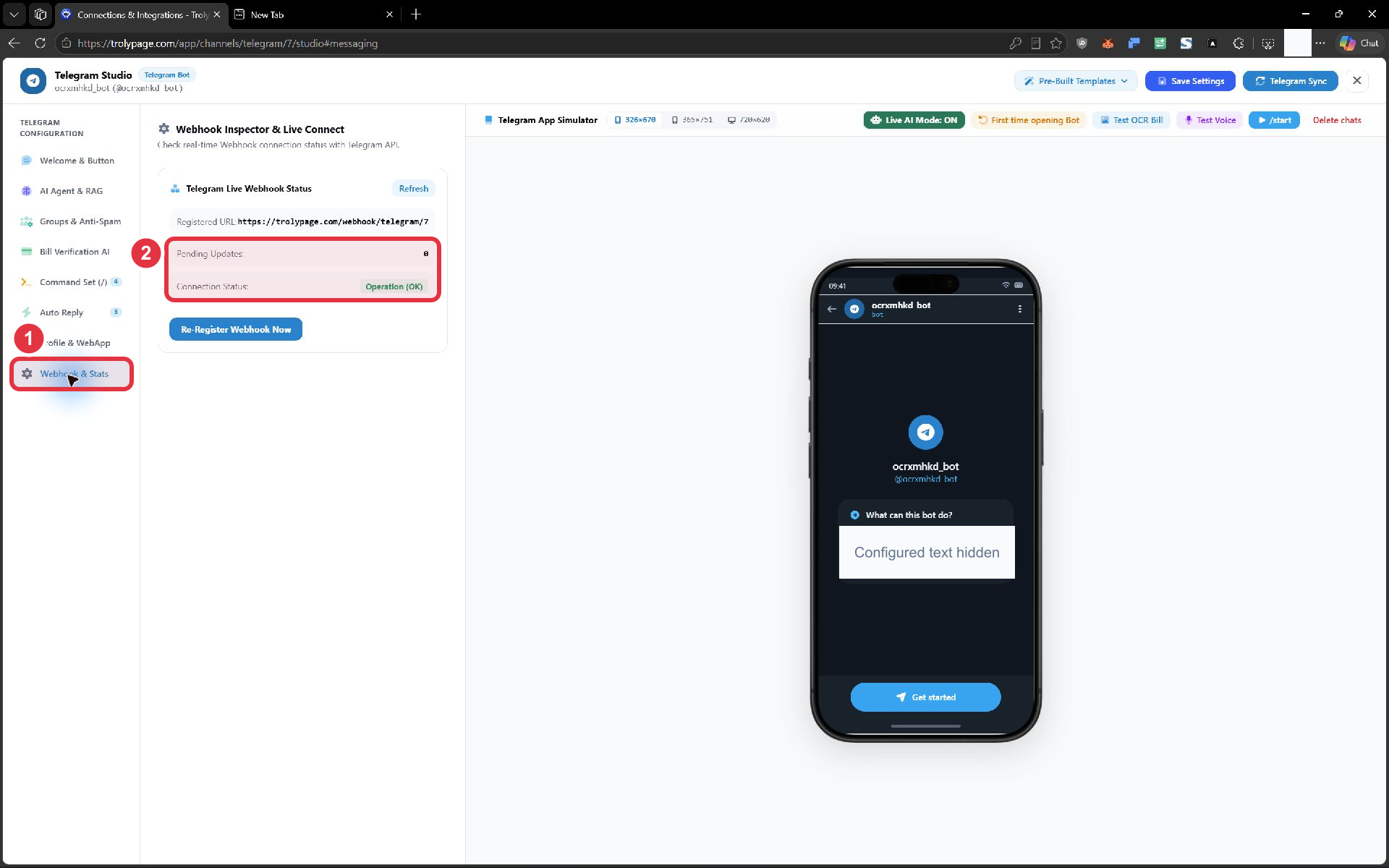This screenshot has height=868, width=1389.
Task: Switch to New Tab browser tab
Action: [315, 14]
